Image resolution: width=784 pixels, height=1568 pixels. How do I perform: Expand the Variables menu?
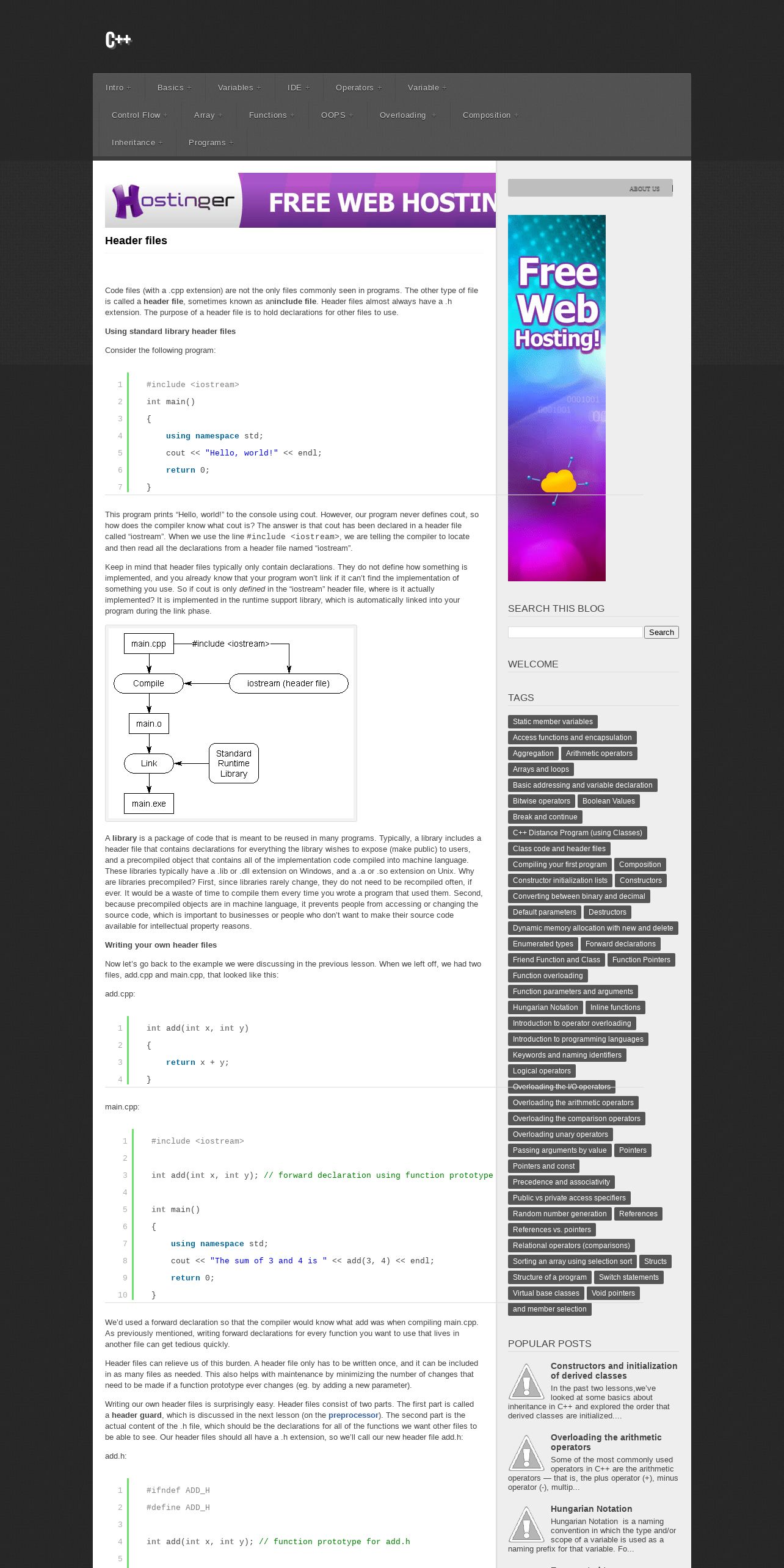click(x=239, y=87)
